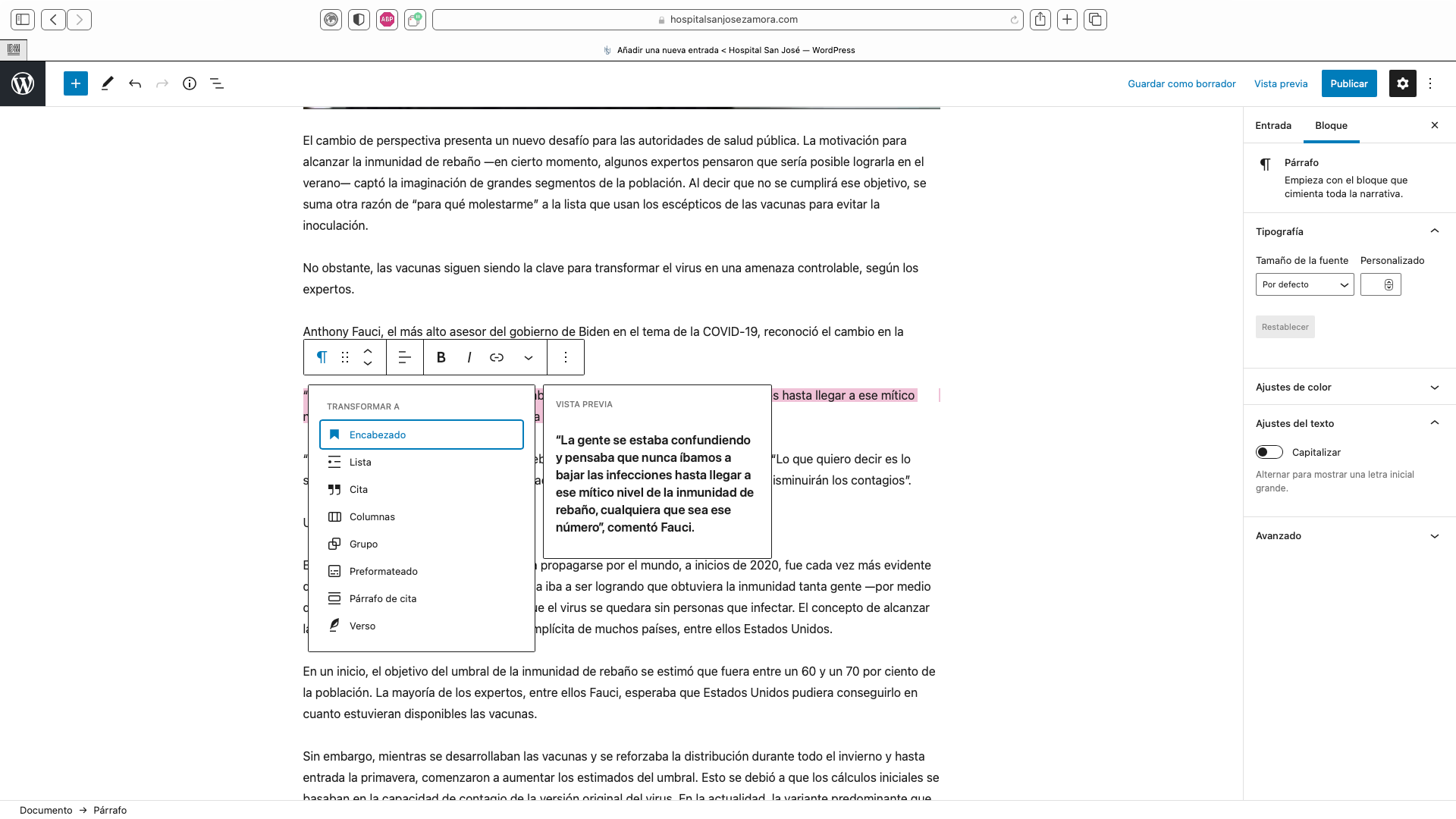Adjust Personalizado font size stepper
Viewport: 1456px width, 819px height.
click(x=1389, y=284)
